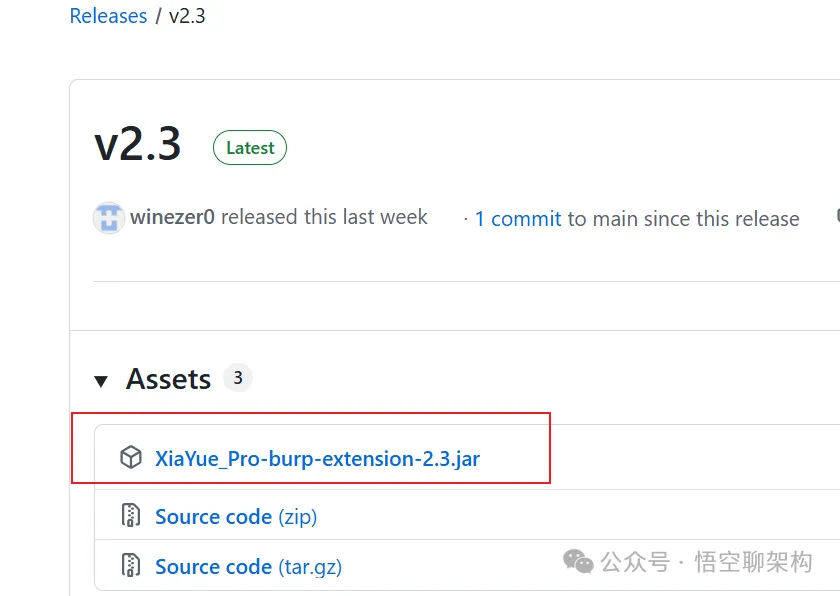The image size is (840, 596).
Task: Download the Source code (zip) link
Action: pyautogui.click(x=236, y=517)
